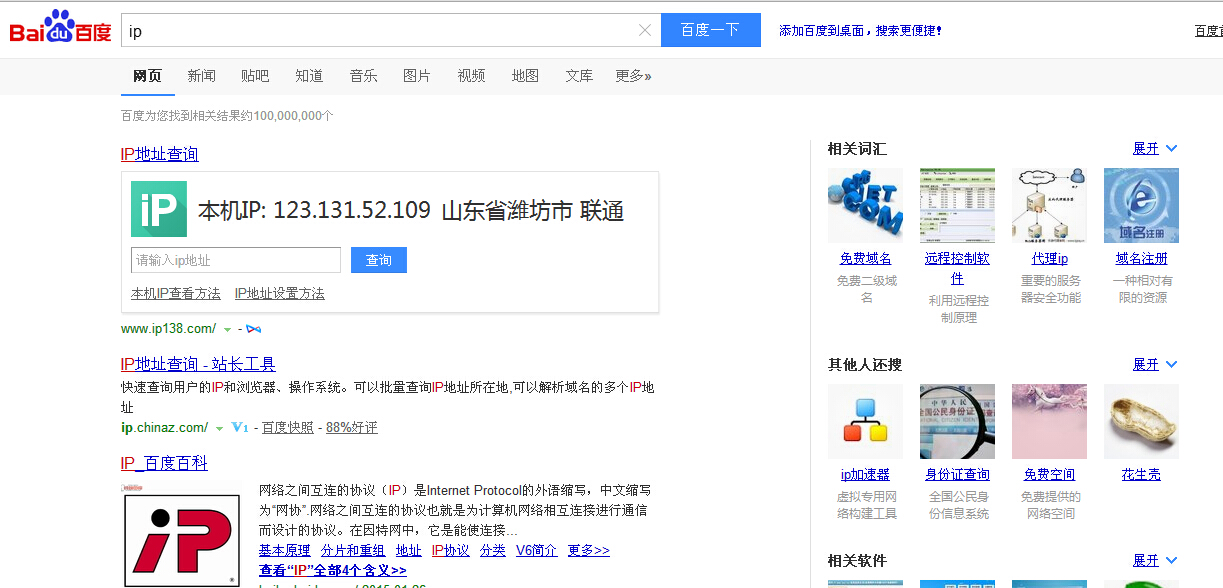Open the 88%好评 link
Image resolution: width=1223 pixels, height=588 pixels.
click(x=352, y=427)
